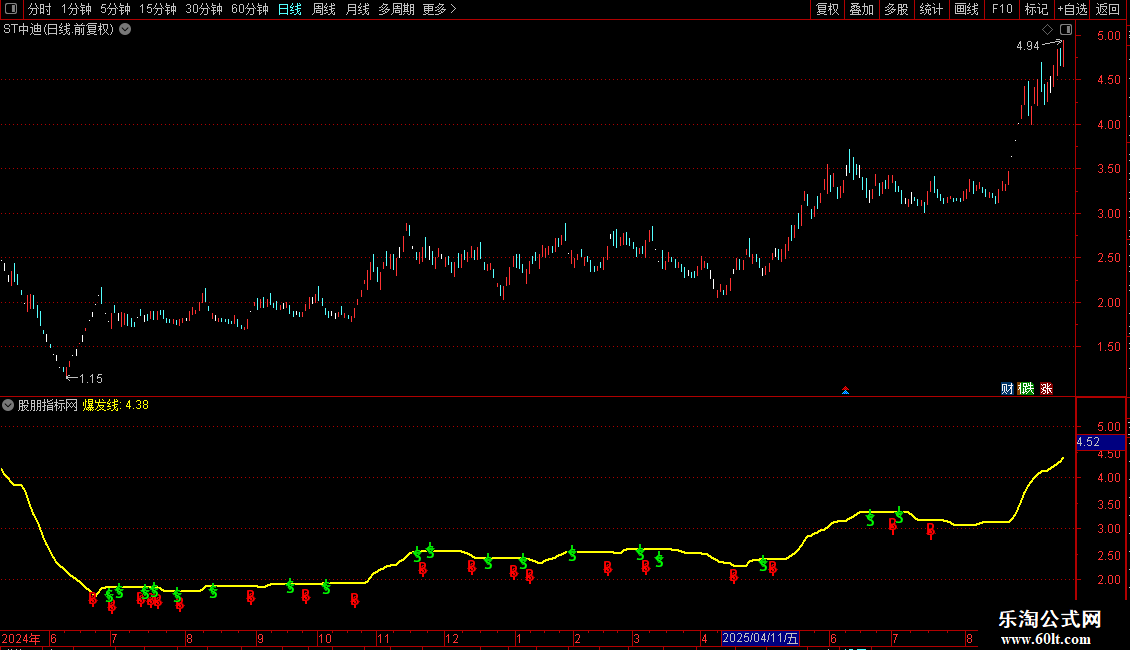The width and height of the screenshot is (1130, 650).
Task: Click the 股朋指标网 indicator name
Action: point(48,405)
